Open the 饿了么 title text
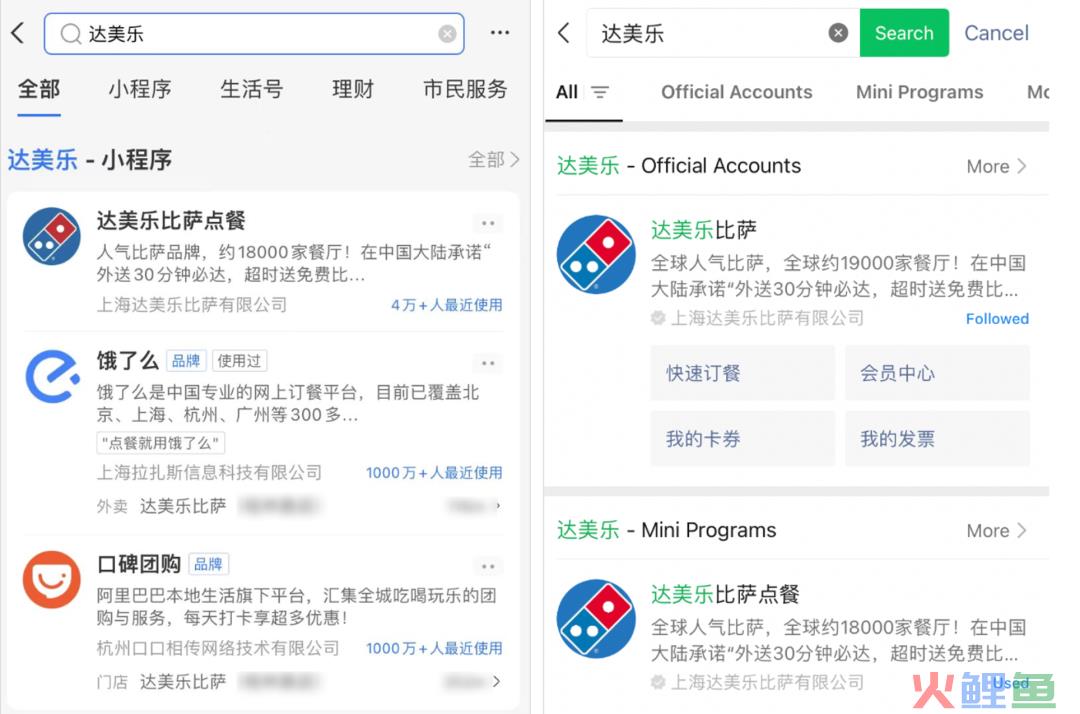 tap(127, 360)
